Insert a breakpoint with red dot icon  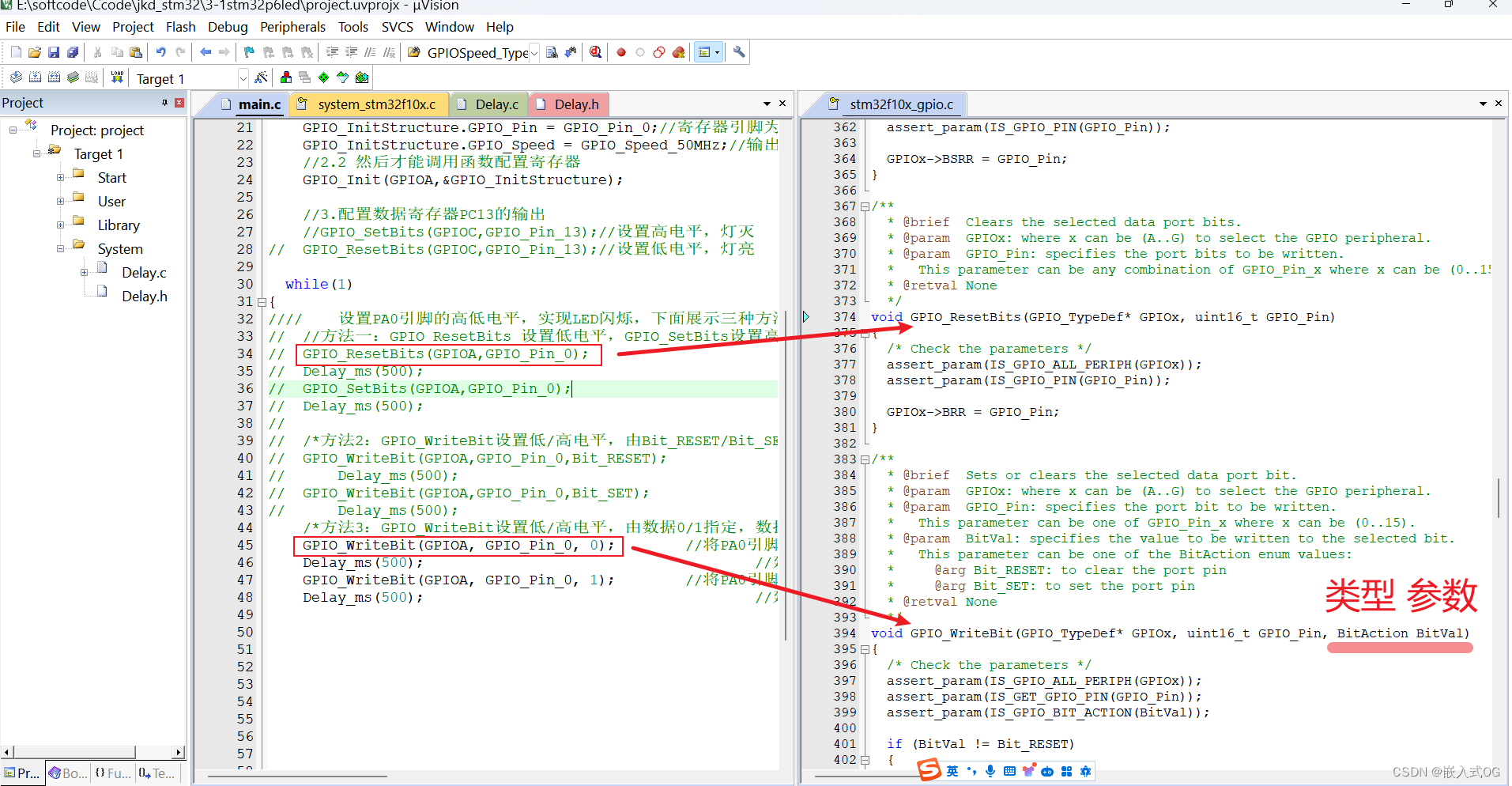(621, 53)
